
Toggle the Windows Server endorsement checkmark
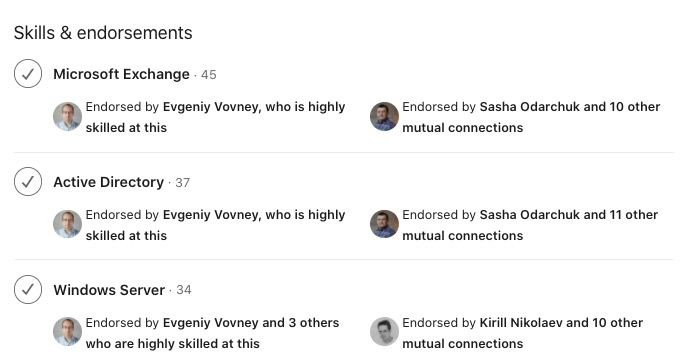(28, 289)
